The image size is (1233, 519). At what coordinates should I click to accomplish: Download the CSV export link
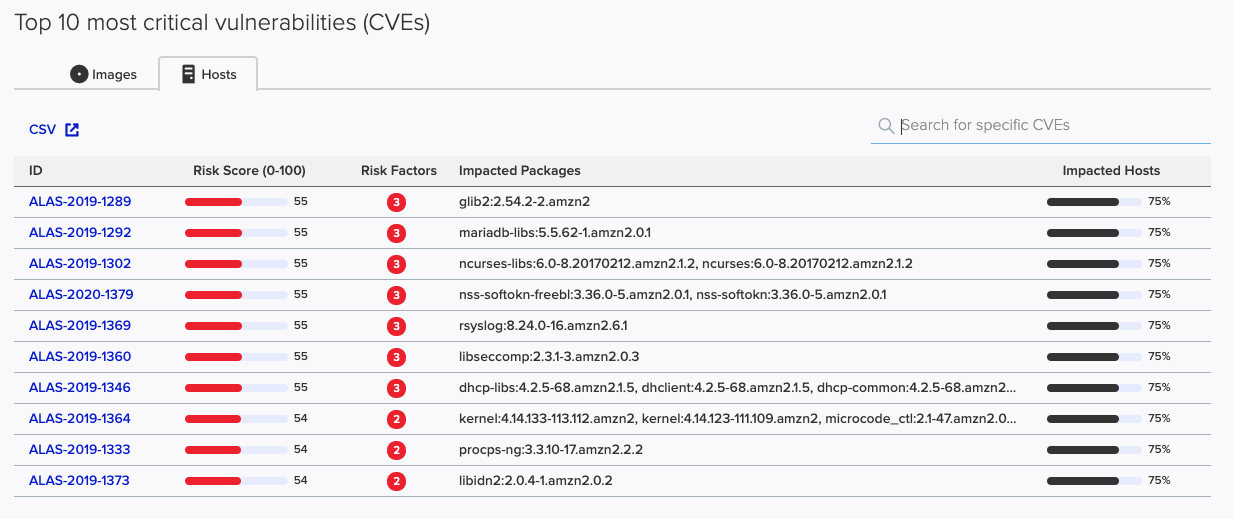43,130
